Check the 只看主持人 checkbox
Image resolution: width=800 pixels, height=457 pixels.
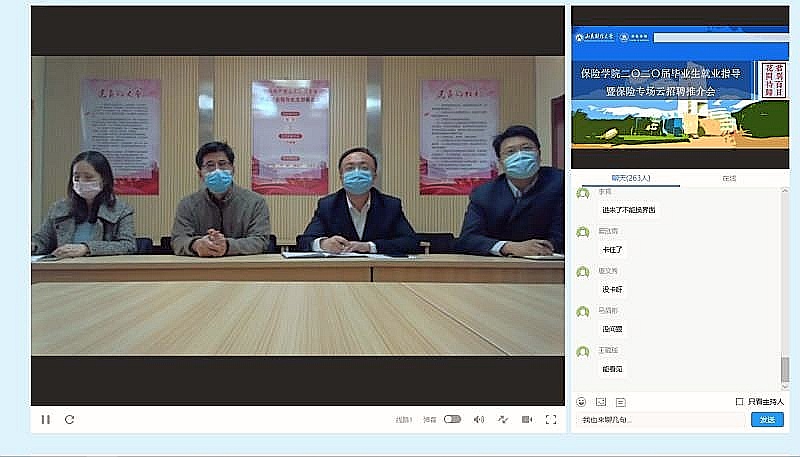[739, 402]
